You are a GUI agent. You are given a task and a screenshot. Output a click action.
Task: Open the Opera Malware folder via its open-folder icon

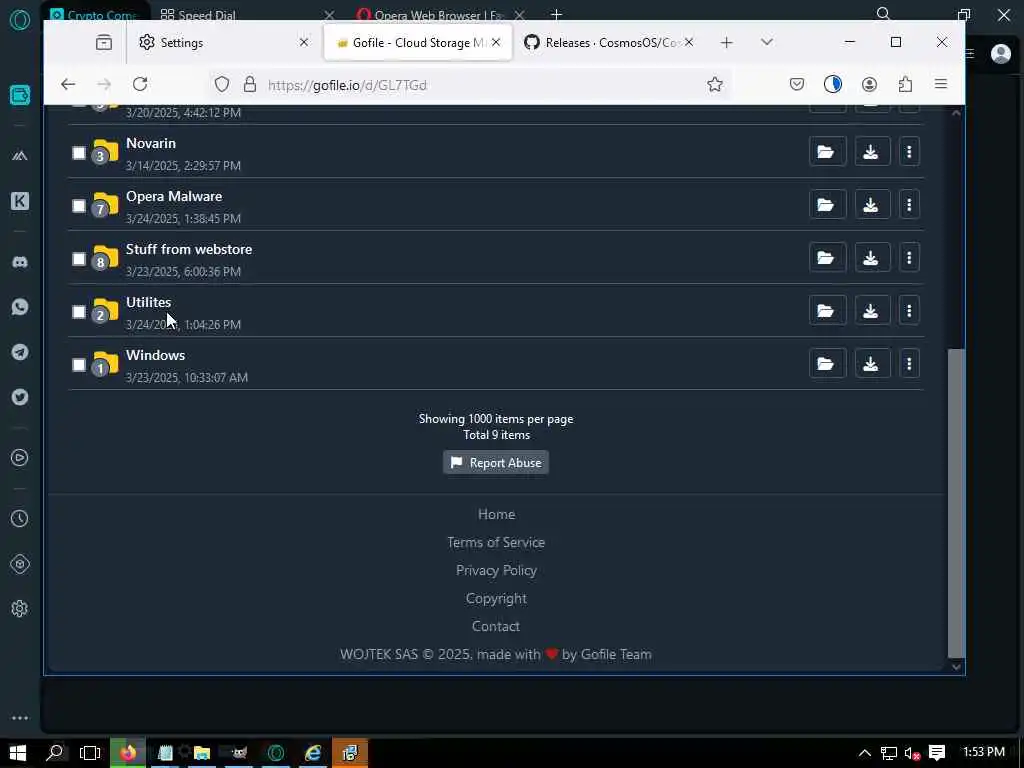tap(827, 205)
